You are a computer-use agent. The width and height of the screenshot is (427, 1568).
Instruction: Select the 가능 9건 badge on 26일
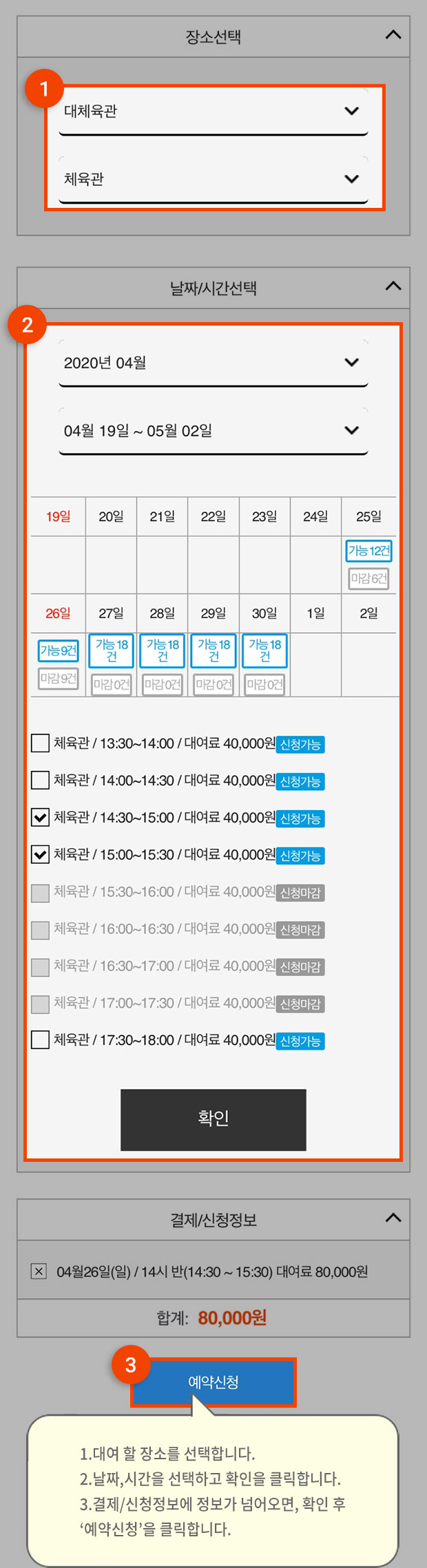[59, 650]
